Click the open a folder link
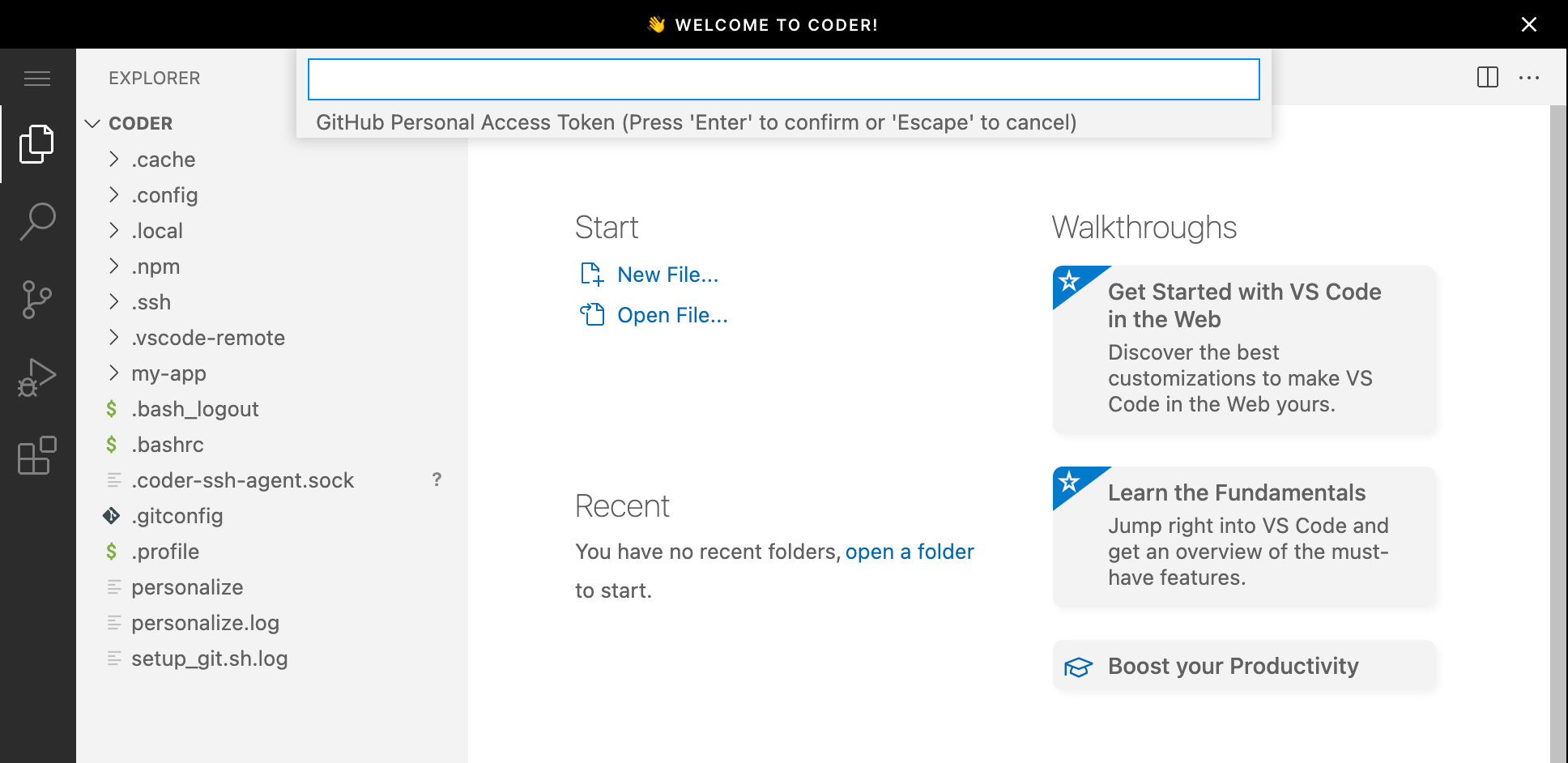The height and width of the screenshot is (763, 1568). (x=909, y=551)
